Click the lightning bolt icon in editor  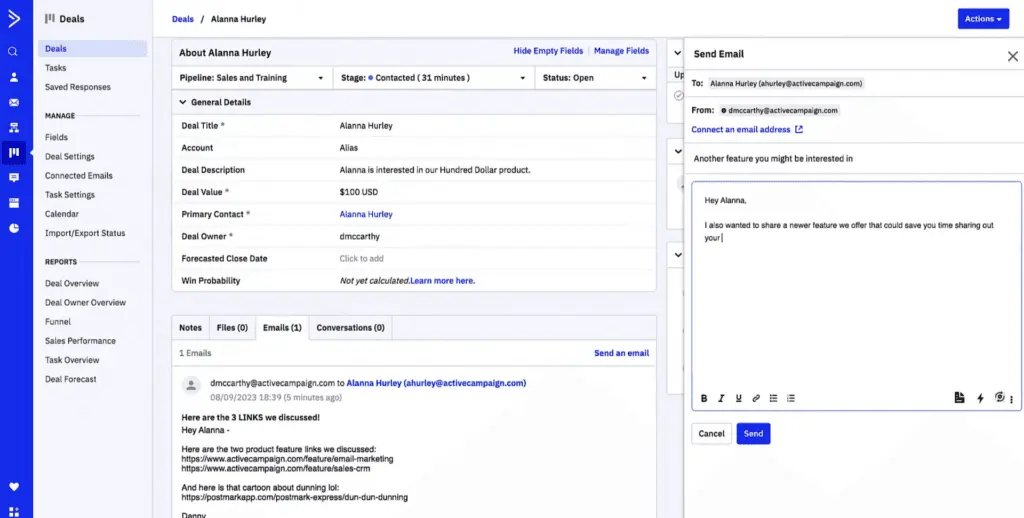980,398
